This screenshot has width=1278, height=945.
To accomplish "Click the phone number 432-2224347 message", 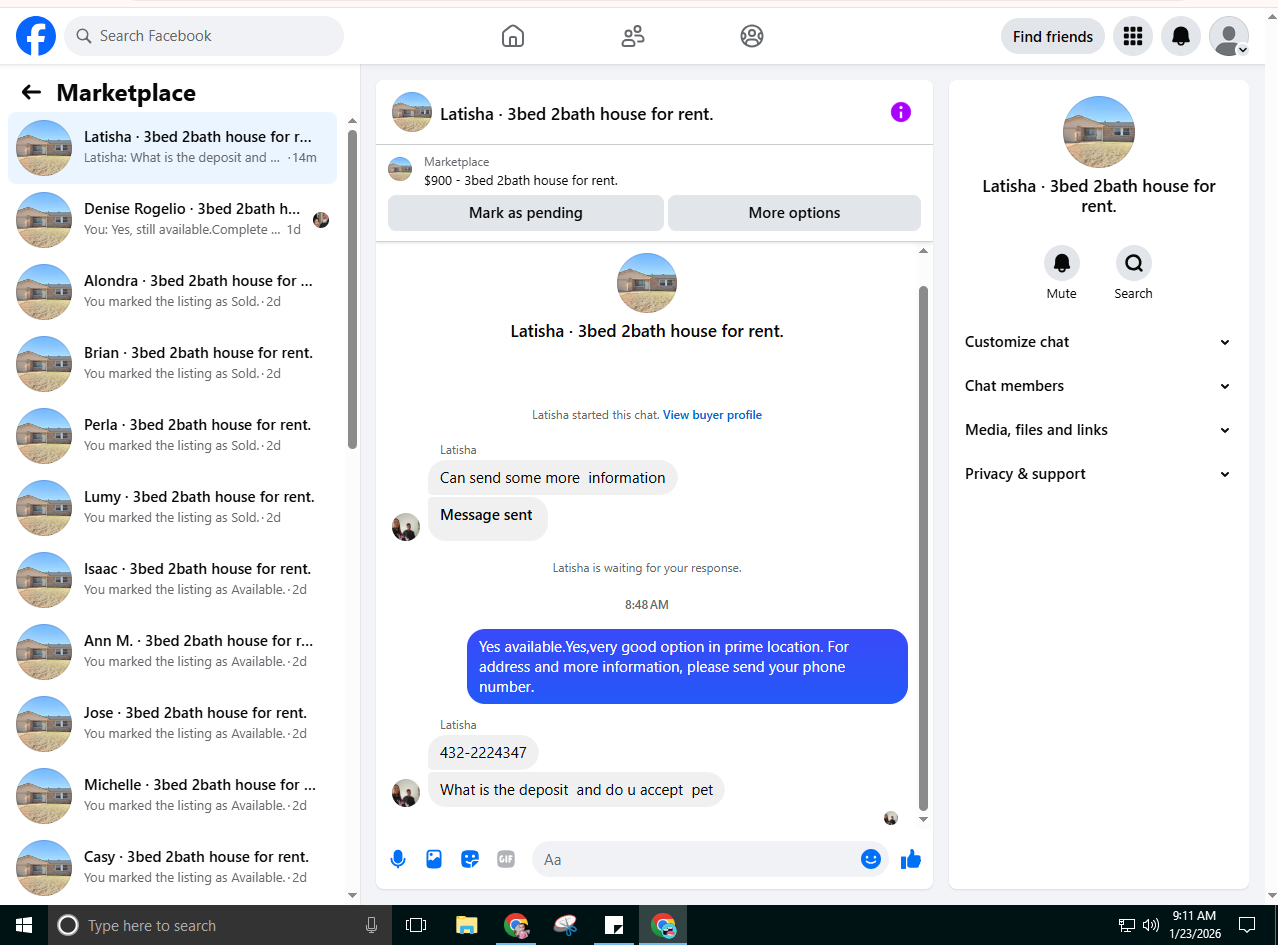I will 483,753.
